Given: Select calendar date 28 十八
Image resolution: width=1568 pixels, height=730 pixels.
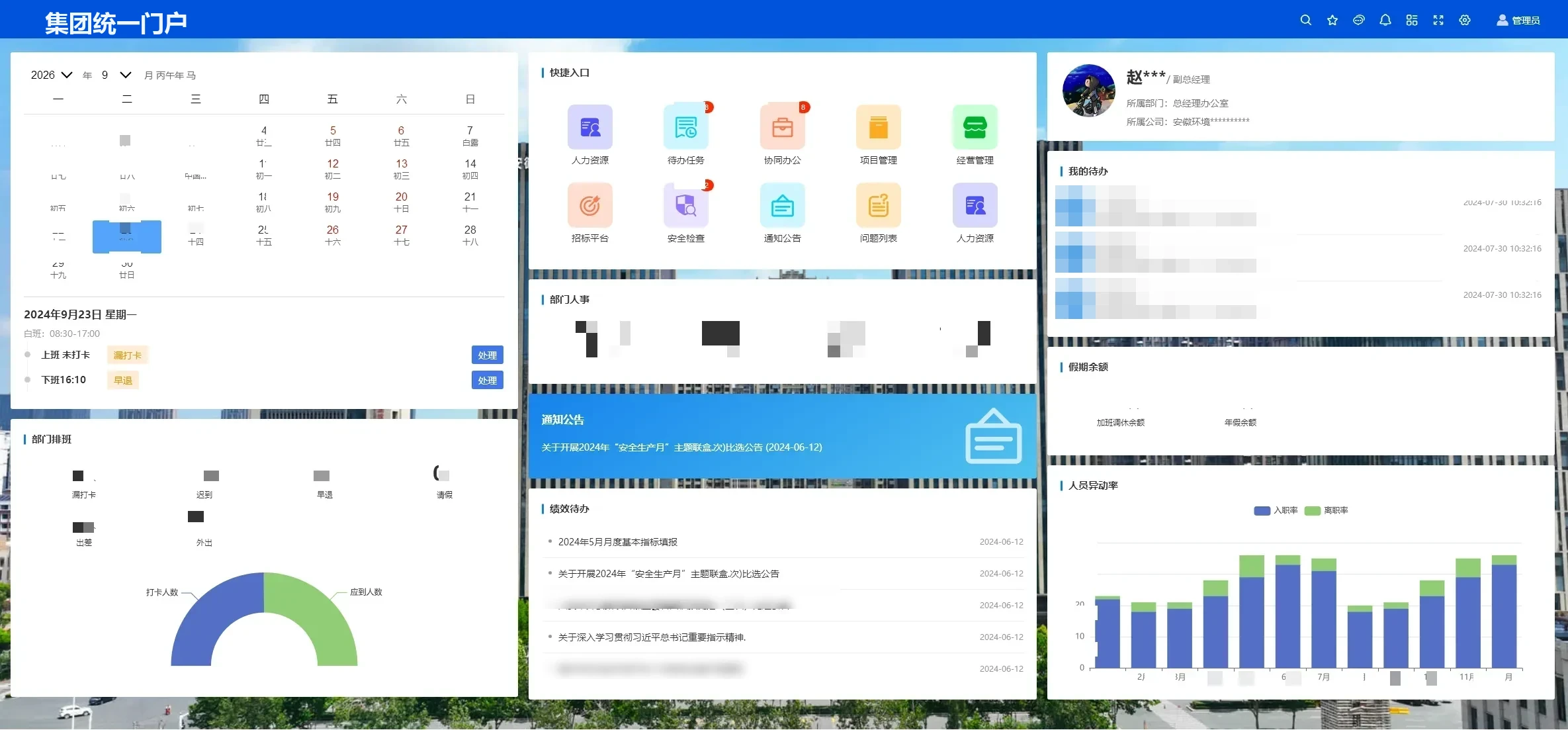Looking at the screenshot, I should point(470,235).
